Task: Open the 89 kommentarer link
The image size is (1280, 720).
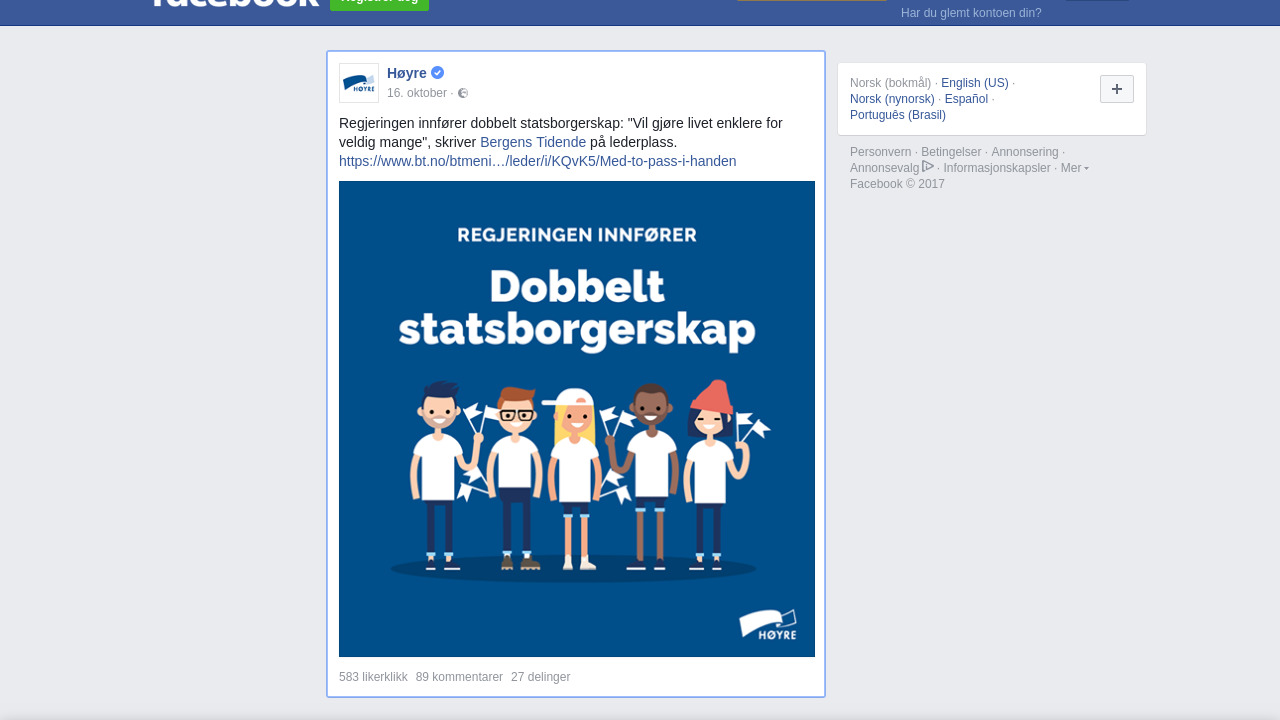Action: pyautogui.click(x=459, y=677)
